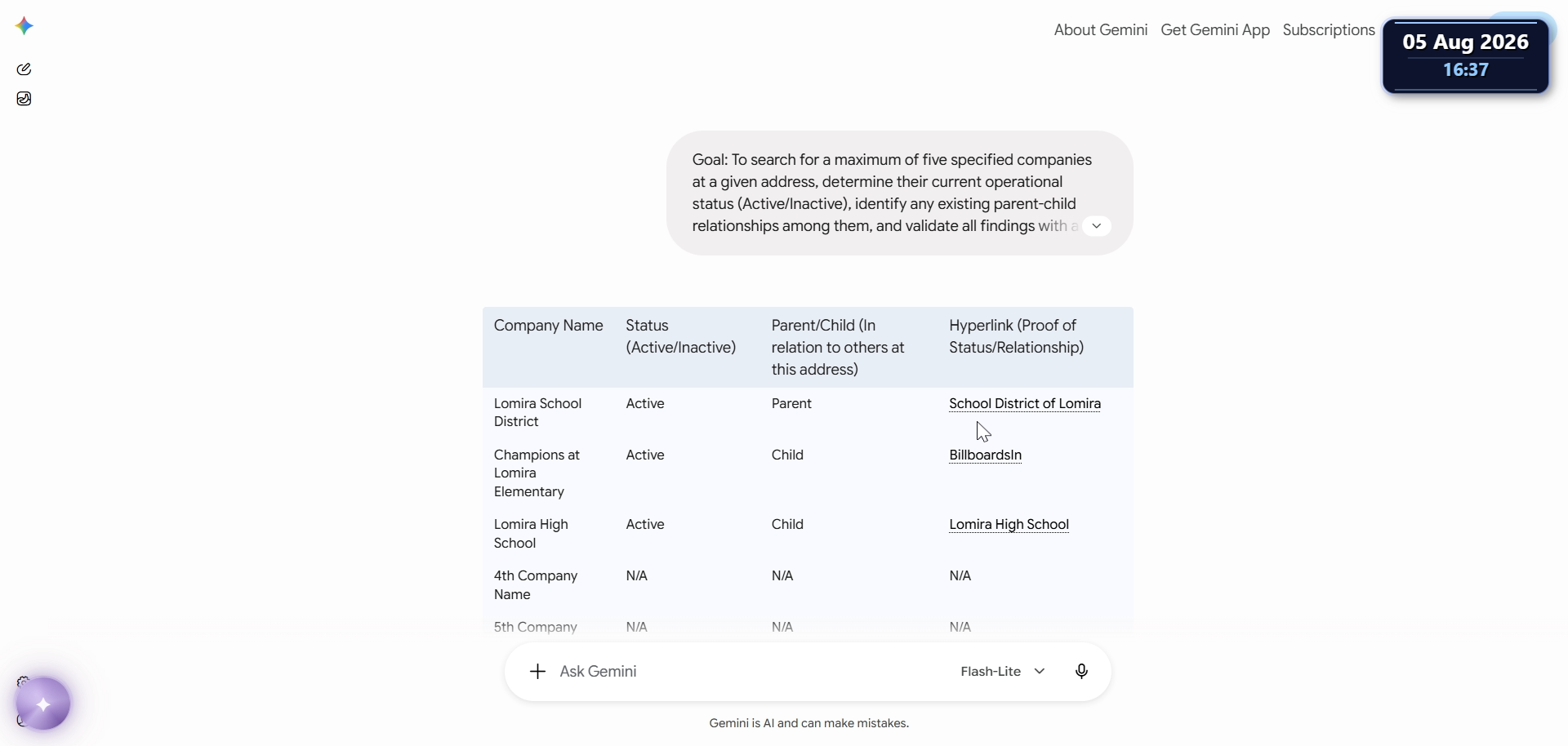Open Get Gemini App in top bar
The width and height of the screenshot is (1568, 746).
click(x=1215, y=30)
